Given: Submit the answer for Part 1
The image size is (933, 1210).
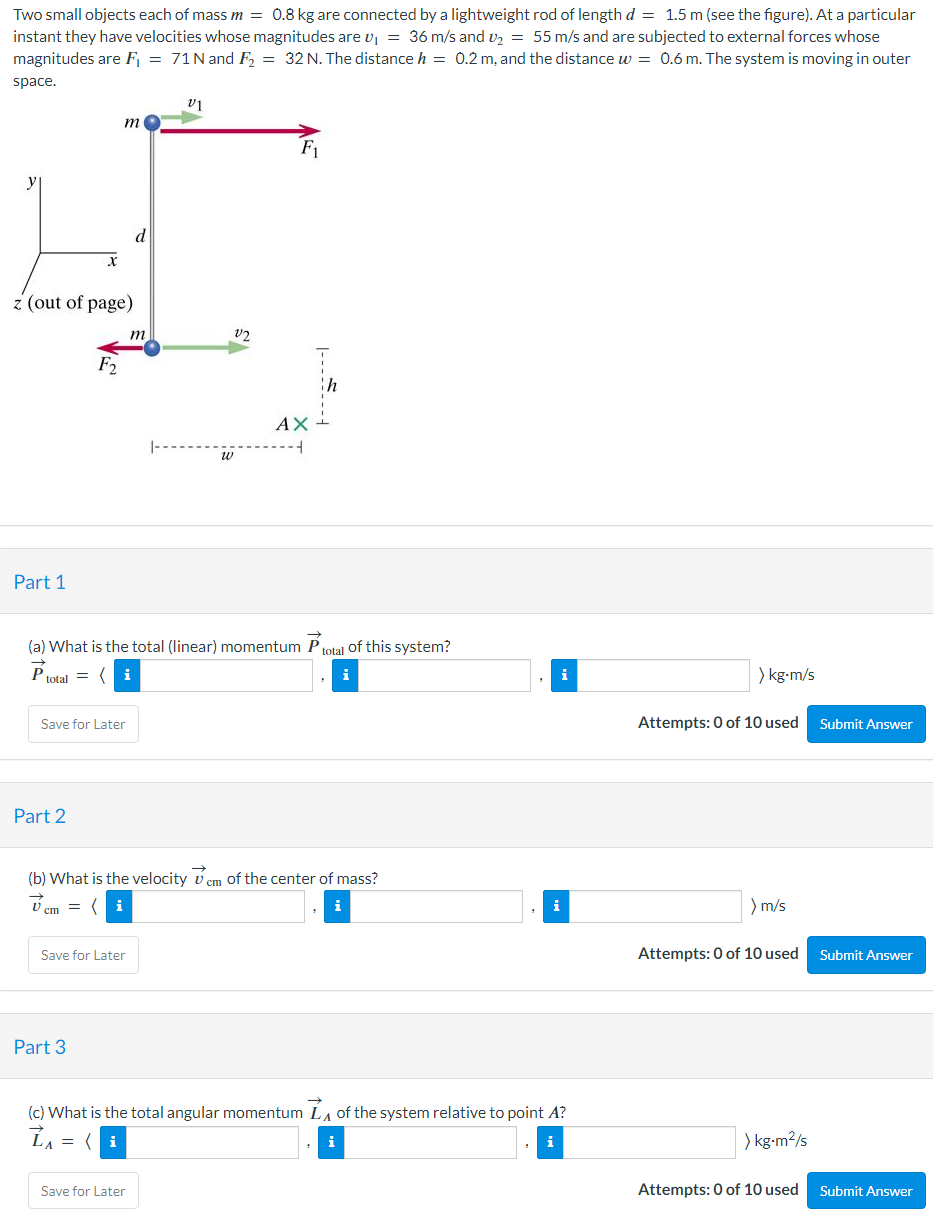Looking at the screenshot, I should point(865,723).
